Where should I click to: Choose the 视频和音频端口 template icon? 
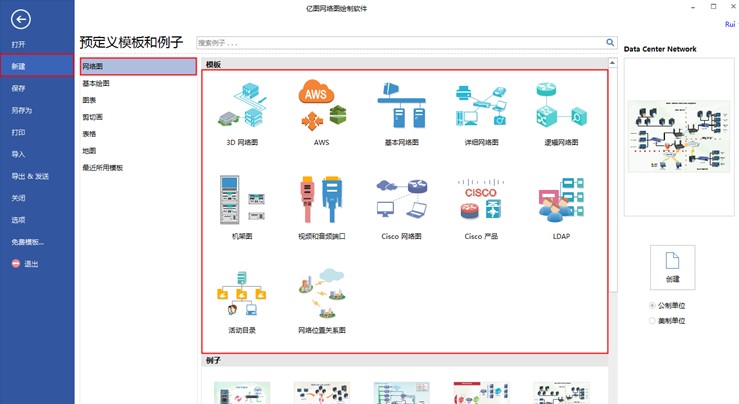click(322, 199)
